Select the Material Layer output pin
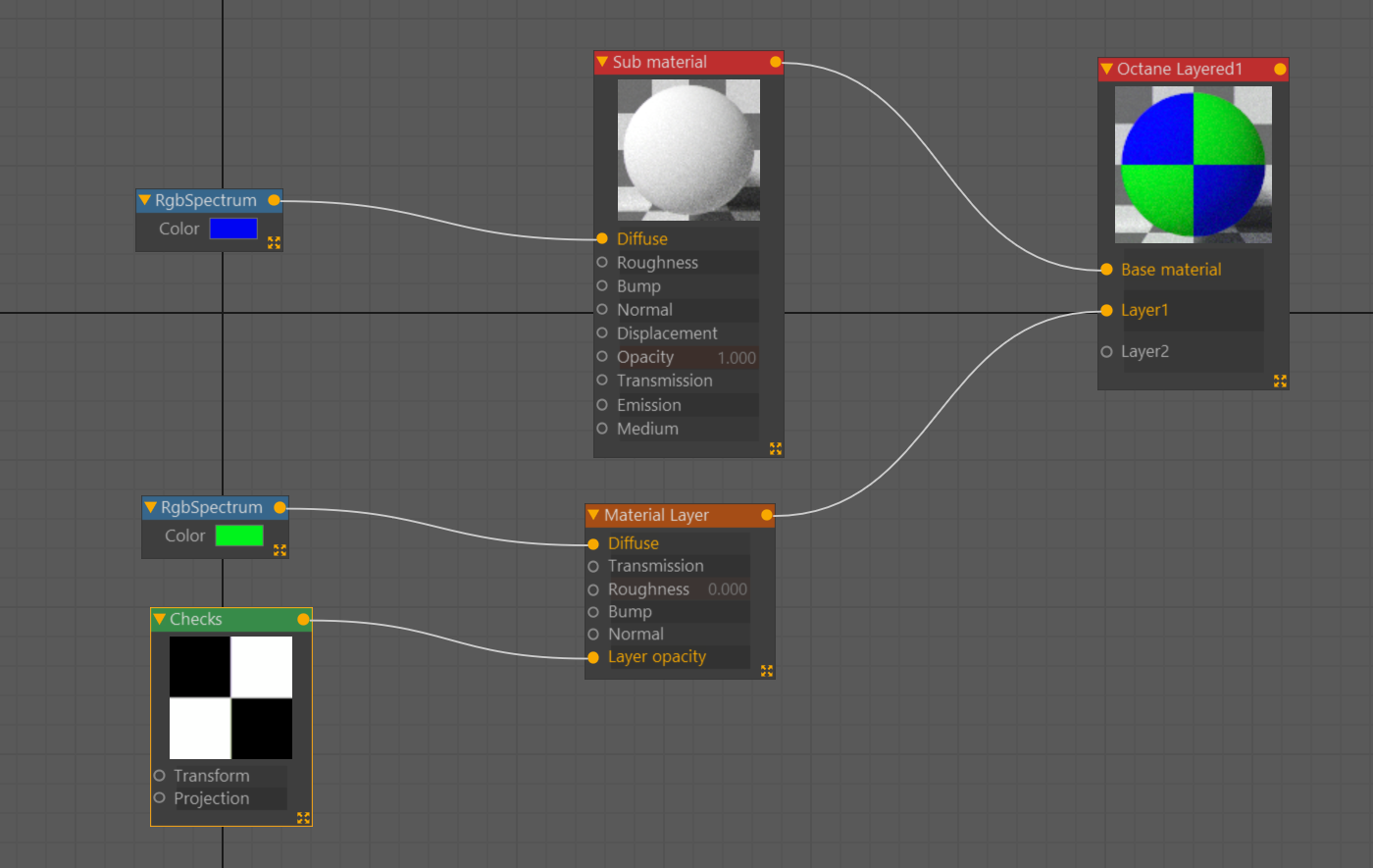 coord(767,515)
